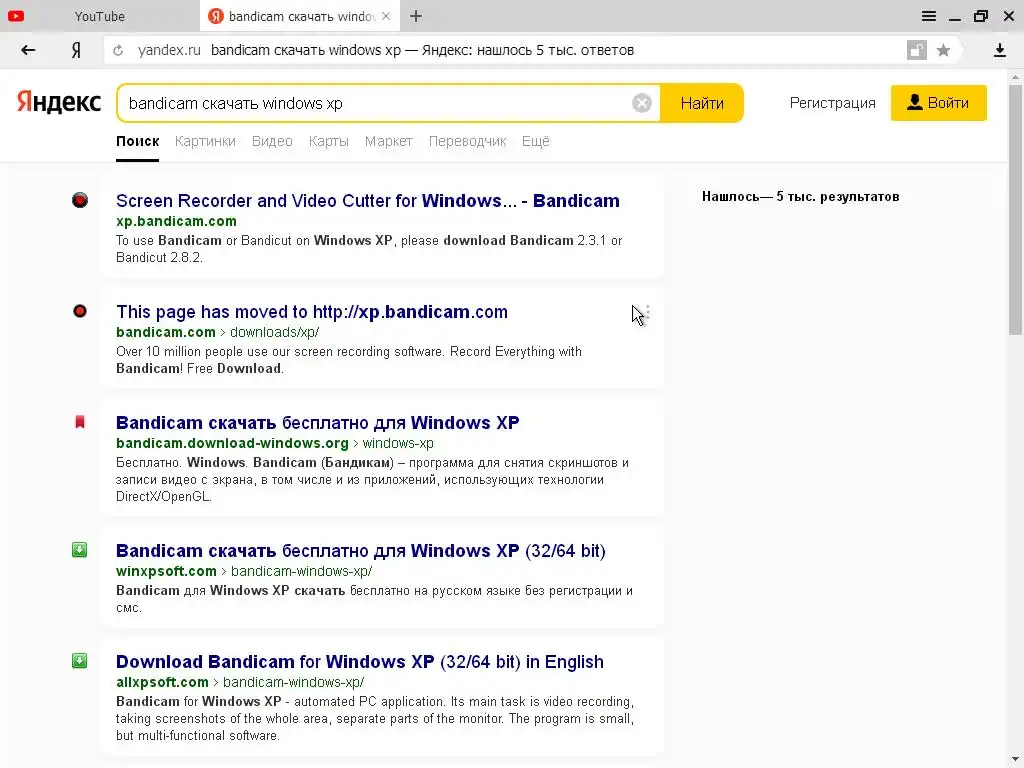This screenshot has height=768, width=1024.
Task: Click the page vertical scrollbar thumb
Action: click(x=1016, y=209)
